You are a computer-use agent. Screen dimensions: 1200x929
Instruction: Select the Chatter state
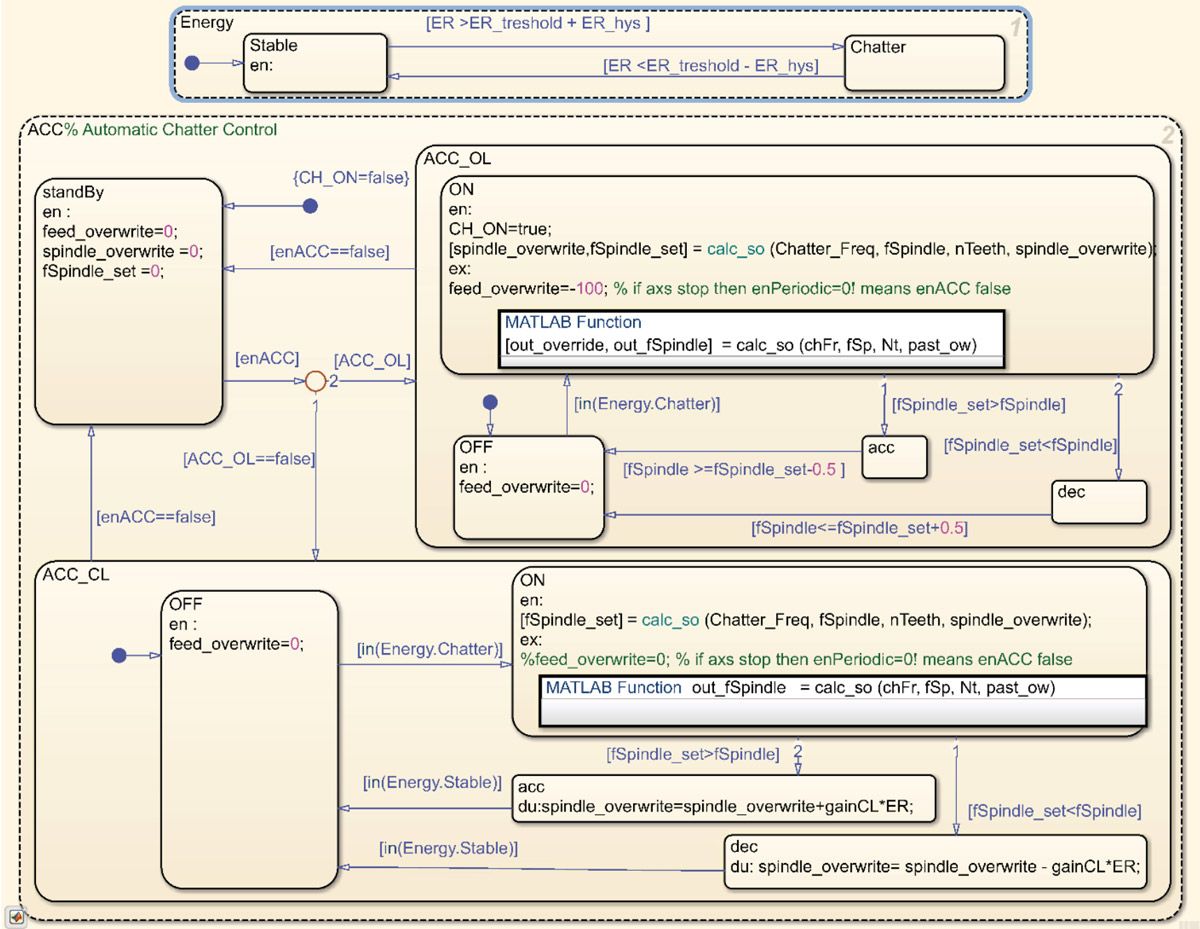[x=925, y=62]
